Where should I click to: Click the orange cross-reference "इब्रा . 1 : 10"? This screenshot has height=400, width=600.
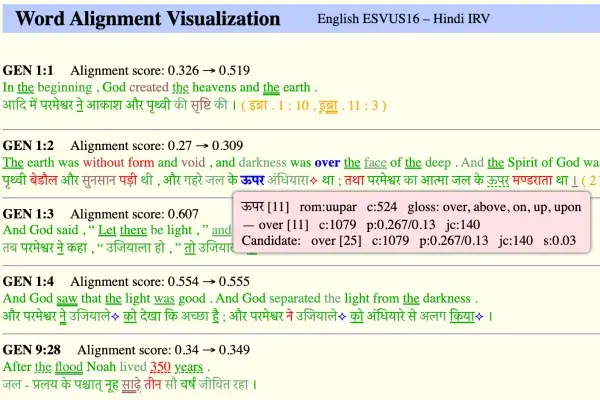tap(279, 105)
